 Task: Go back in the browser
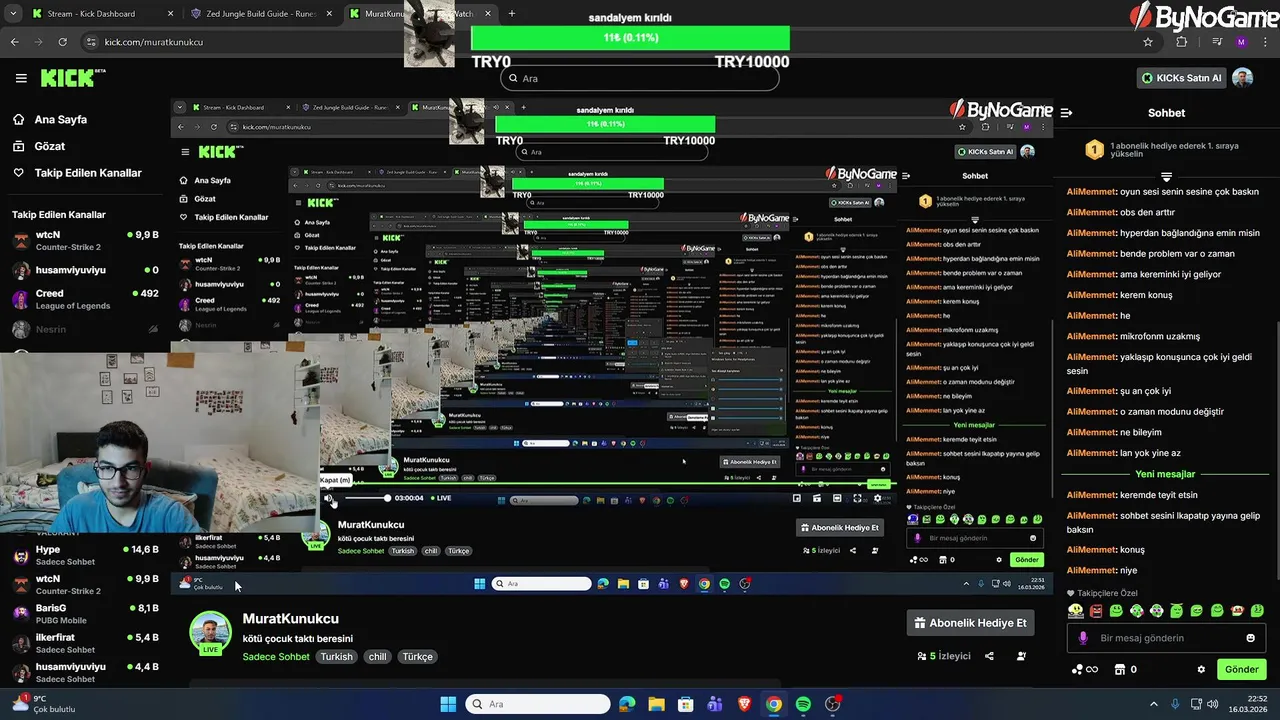pos(14,42)
